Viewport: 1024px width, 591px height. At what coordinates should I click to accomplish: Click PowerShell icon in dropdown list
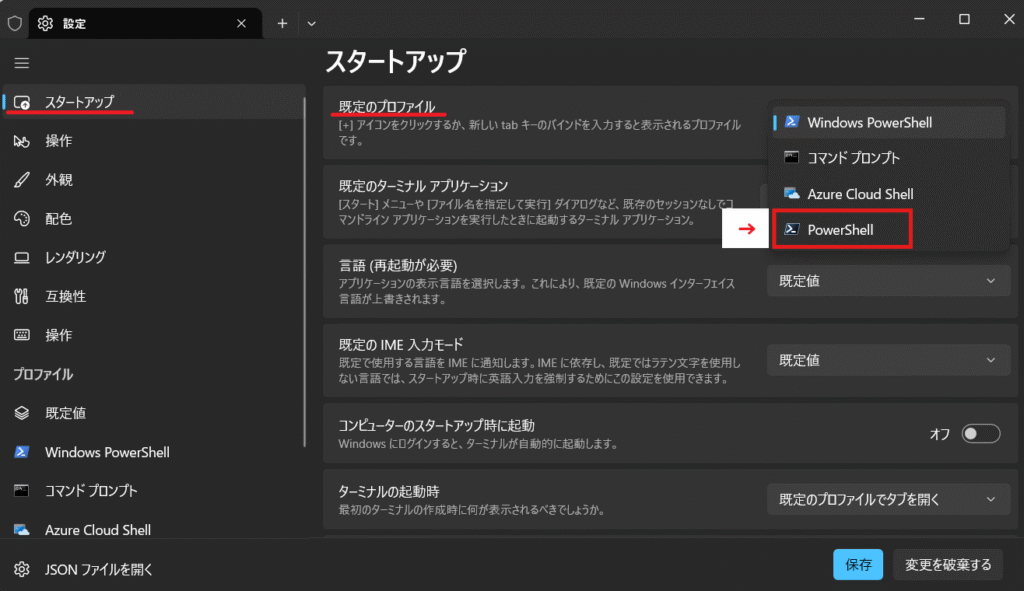click(792, 229)
